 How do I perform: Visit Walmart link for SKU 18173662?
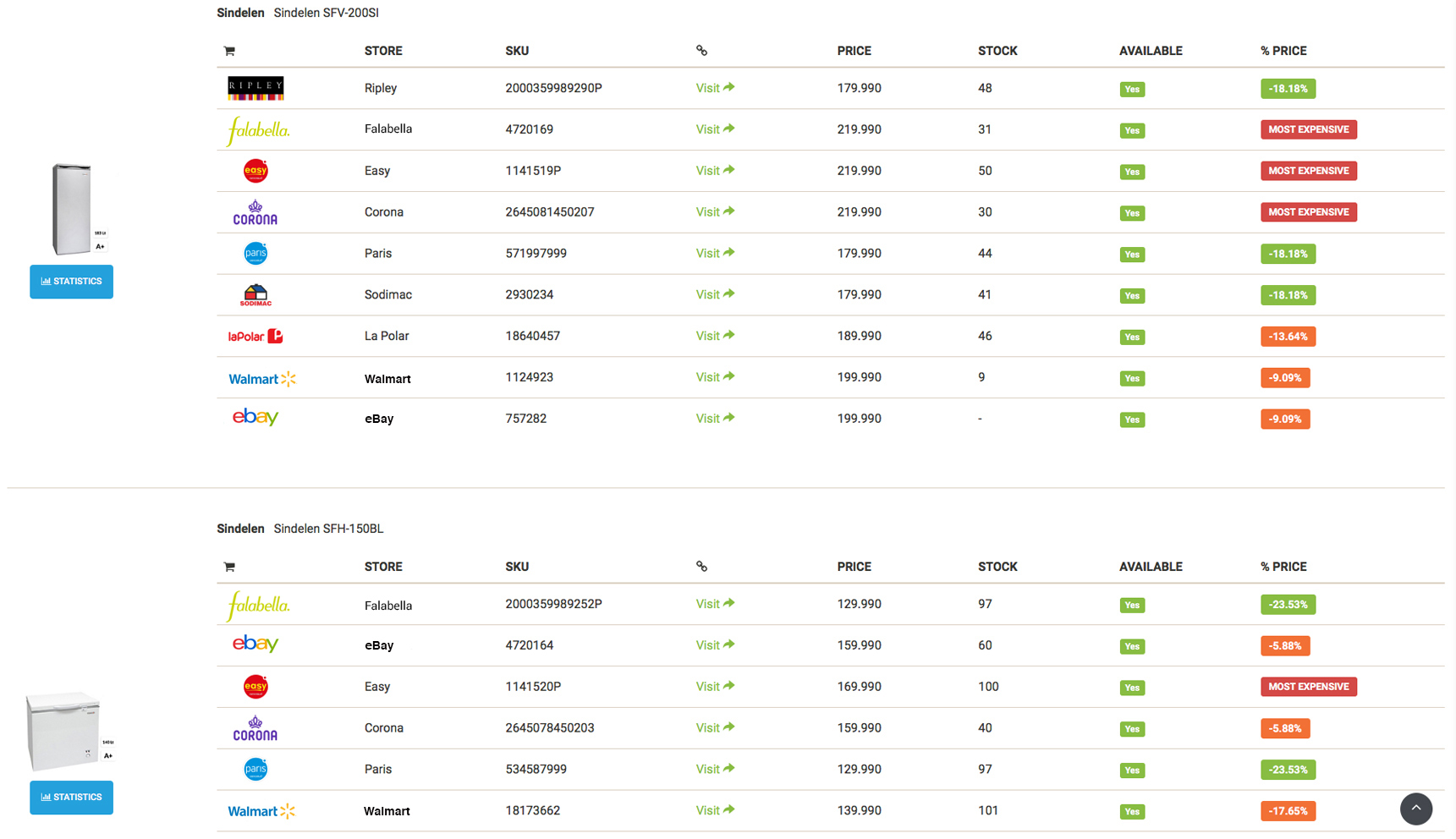point(715,810)
